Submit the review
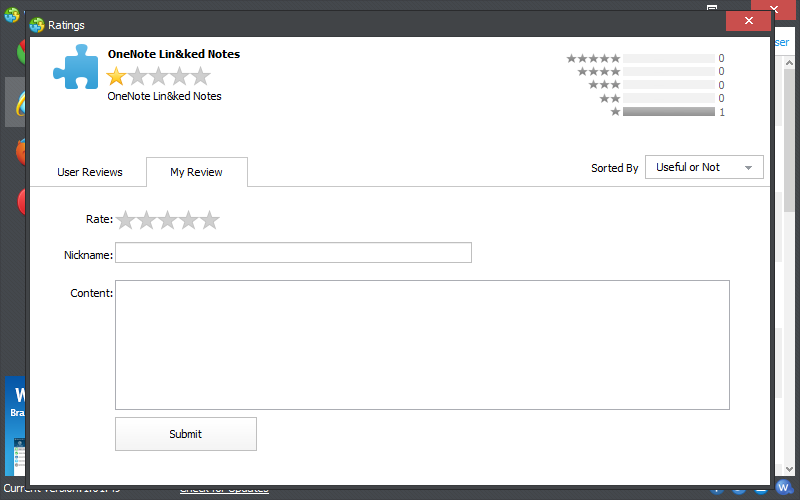The width and height of the screenshot is (800, 500). (186, 434)
